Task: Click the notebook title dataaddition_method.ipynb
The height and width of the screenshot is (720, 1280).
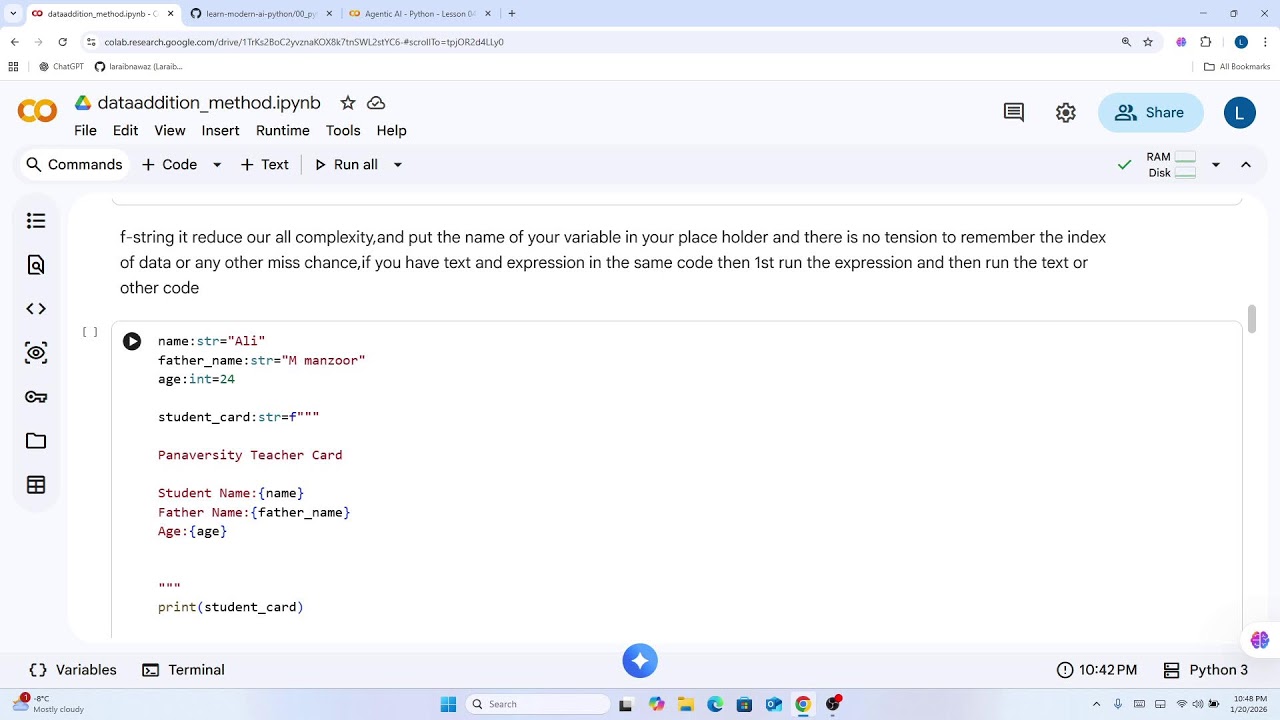Action: pos(209,103)
